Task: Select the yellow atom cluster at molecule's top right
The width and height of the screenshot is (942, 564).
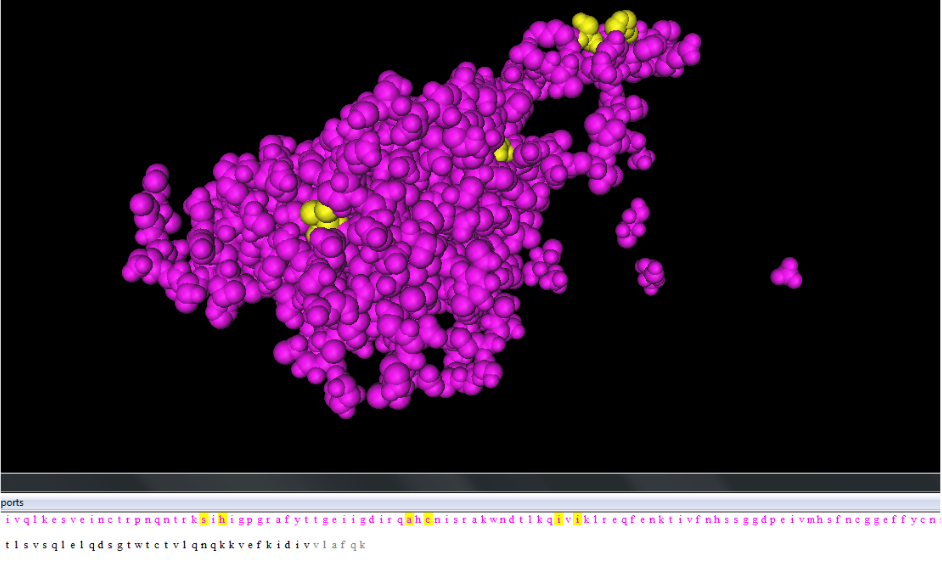Action: coord(604,29)
